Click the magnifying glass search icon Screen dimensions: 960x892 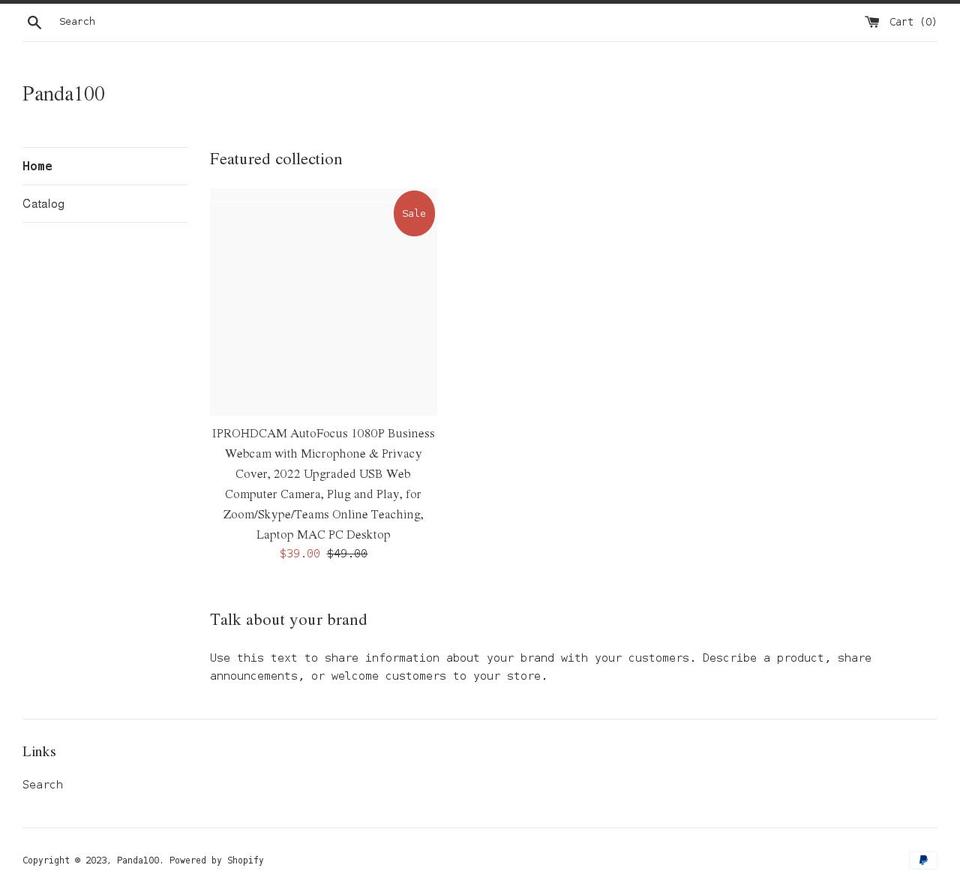point(34,23)
